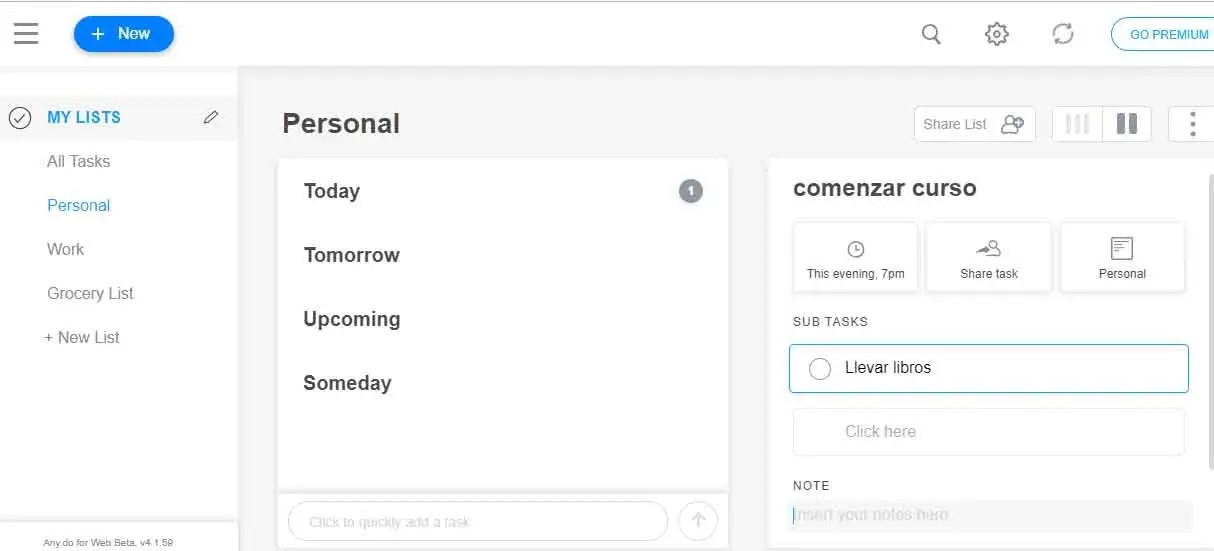
Task: Click the GO PREMIUM button
Action: pyautogui.click(x=1167, y=34)
